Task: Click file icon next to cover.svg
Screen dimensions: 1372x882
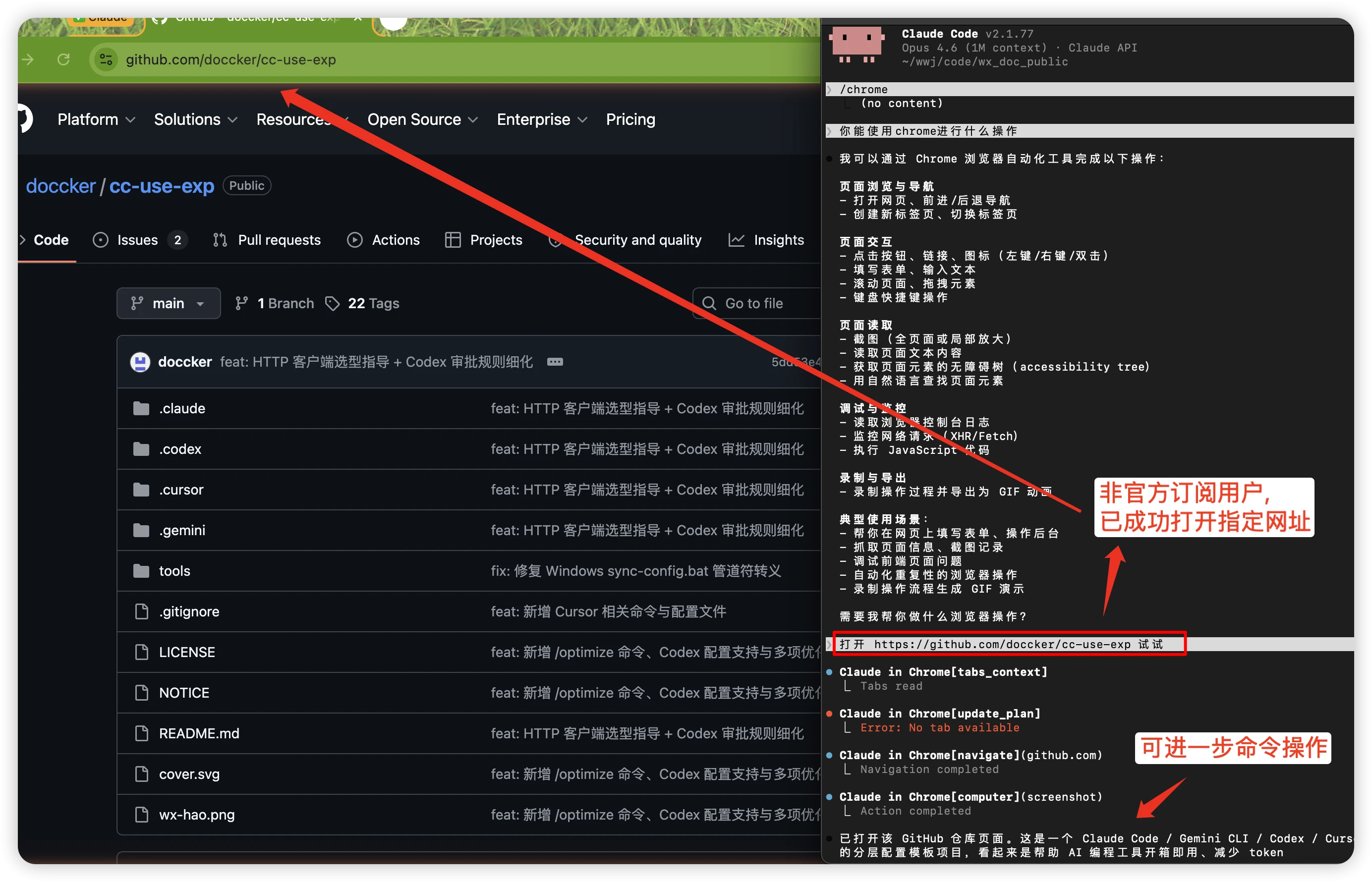Action: point(141,774)
